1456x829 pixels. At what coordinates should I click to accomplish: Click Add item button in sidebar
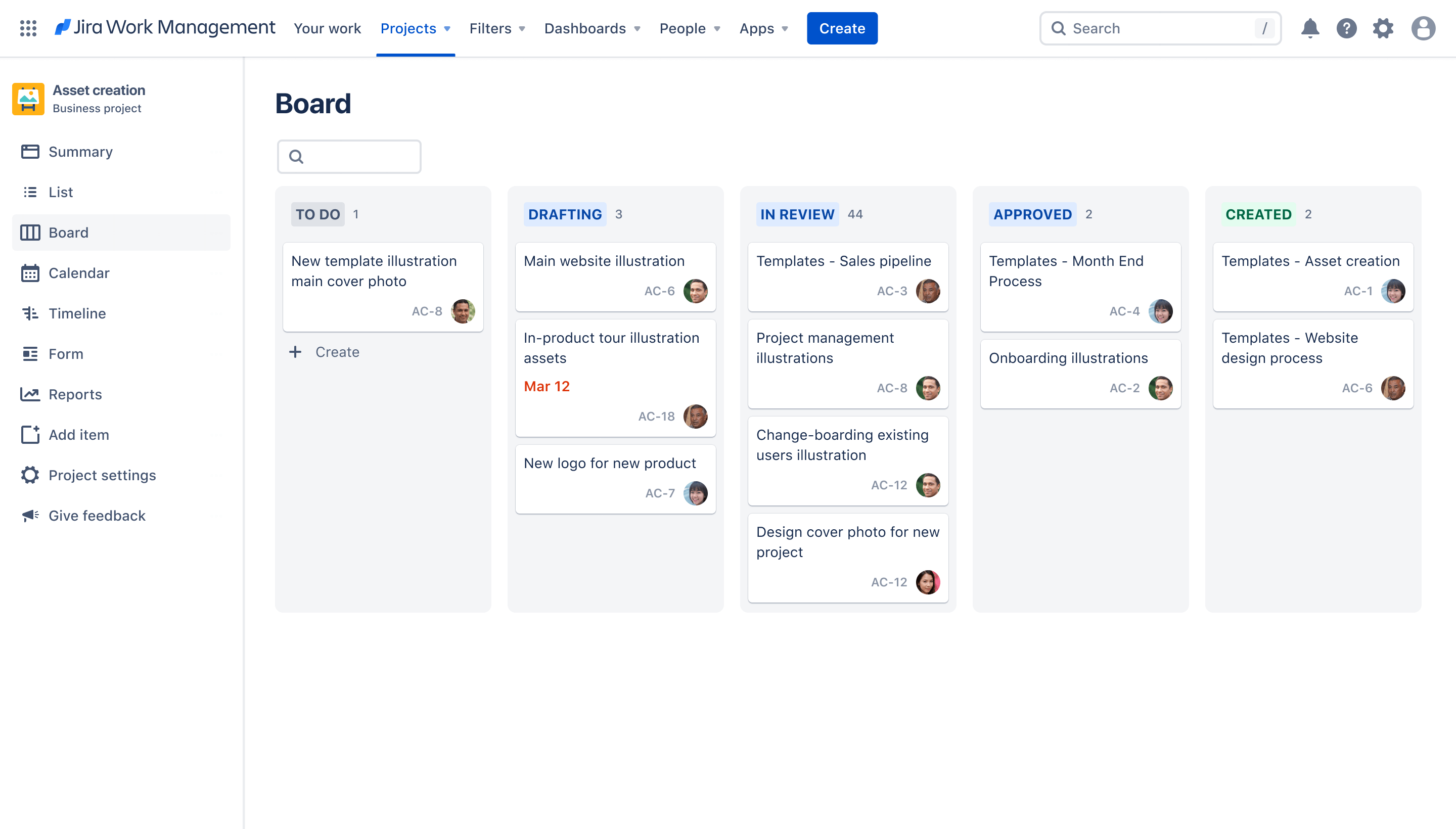point(78,434)
